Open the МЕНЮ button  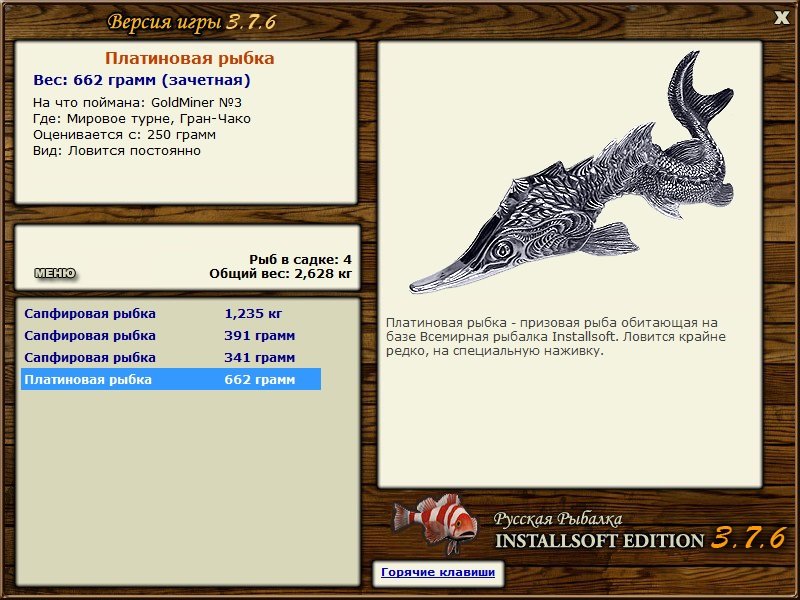pos(55,273)
